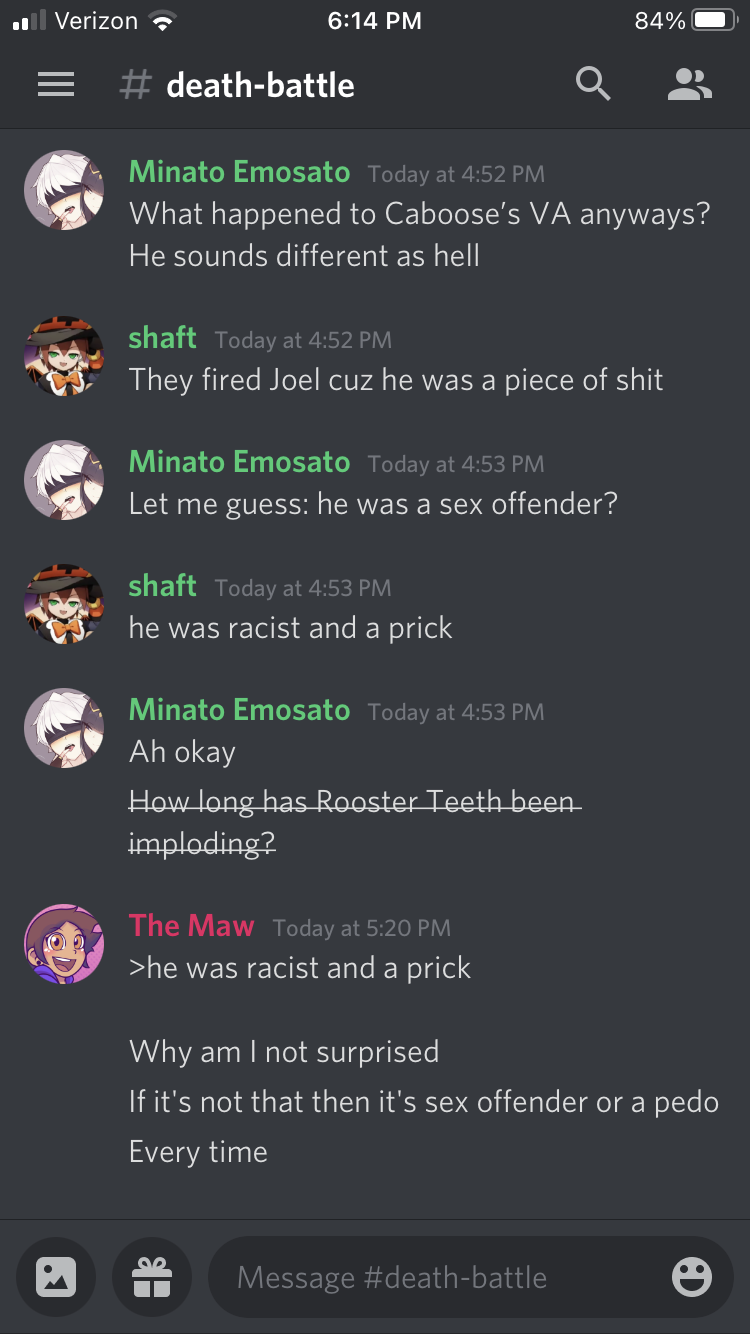Tap the search magnifier icon
Viewport: 750px width, 1334px height.
[x=593, y=85]
